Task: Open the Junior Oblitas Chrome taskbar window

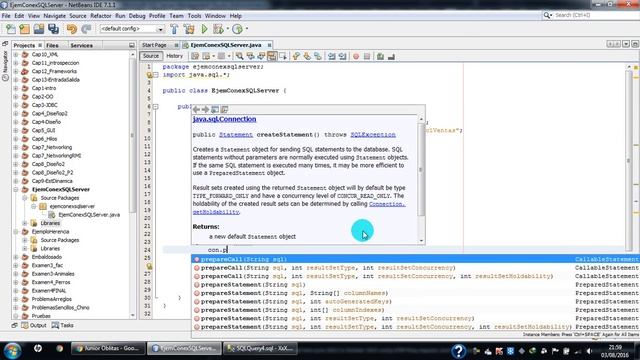Action: tap(108, 348)
